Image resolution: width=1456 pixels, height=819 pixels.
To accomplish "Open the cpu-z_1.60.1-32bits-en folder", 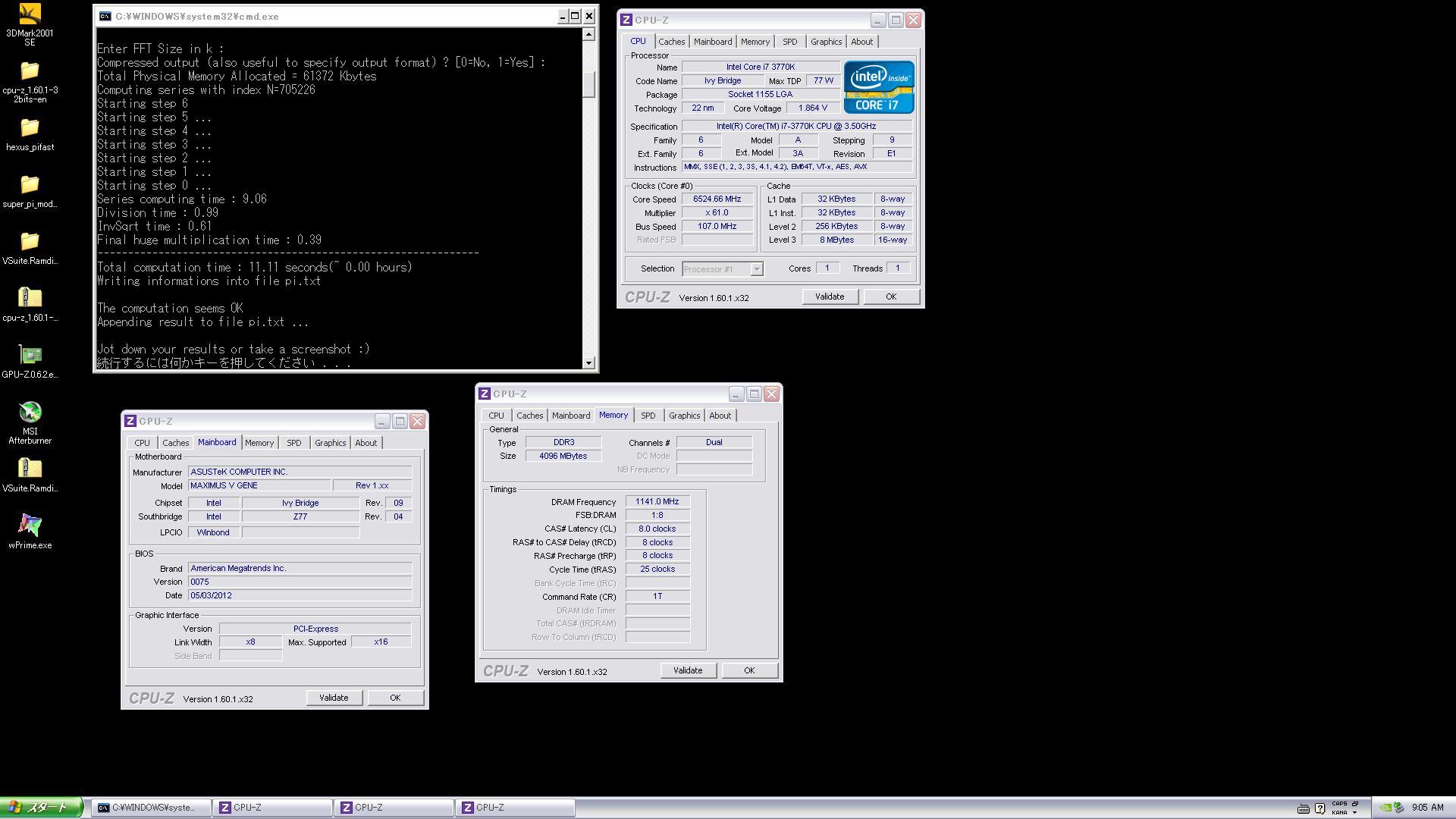I will (30, 82).
